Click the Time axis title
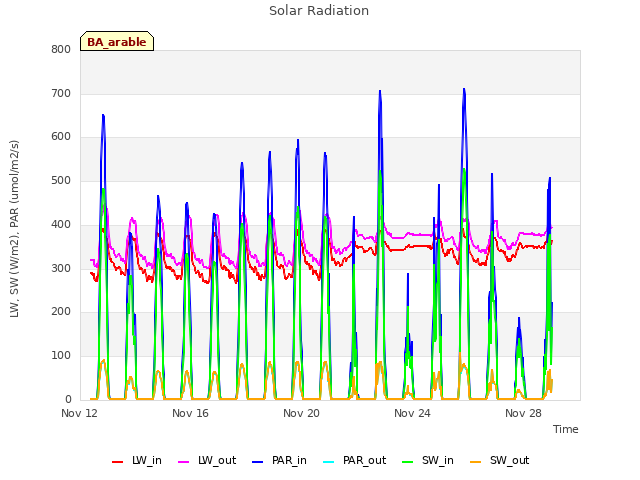Screen dimensions: 640x480 566,429
